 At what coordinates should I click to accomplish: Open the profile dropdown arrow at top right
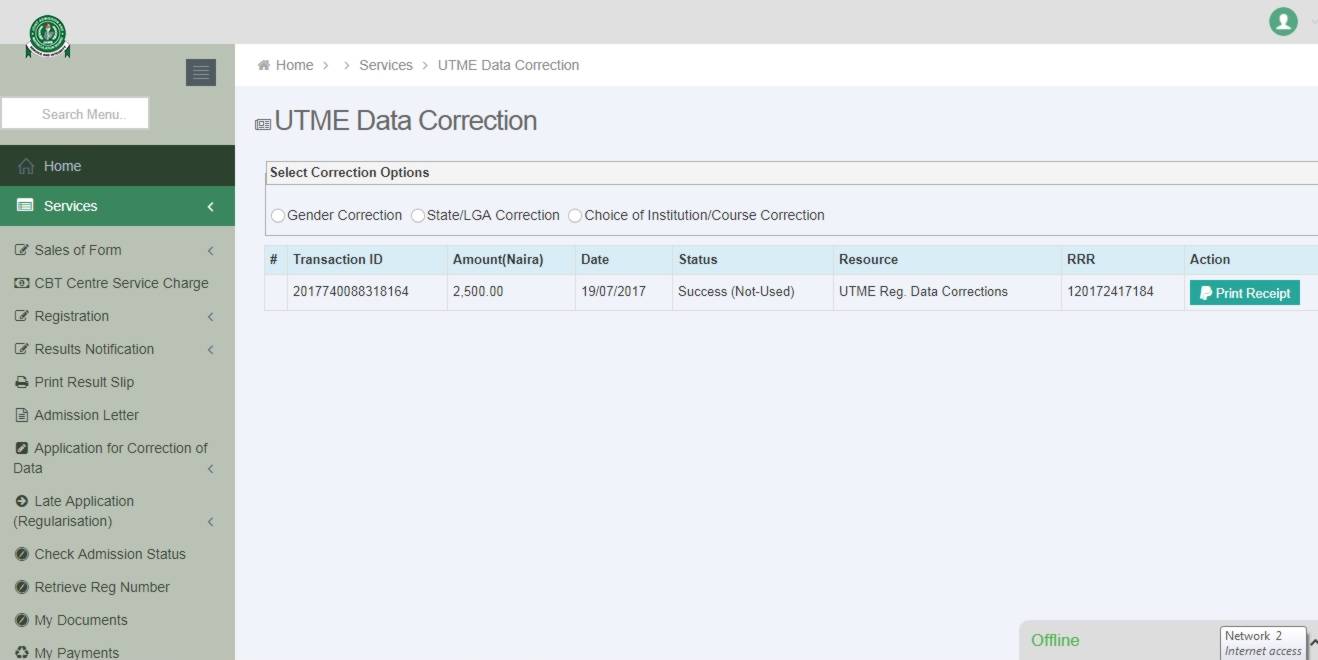pos(1313,22)
